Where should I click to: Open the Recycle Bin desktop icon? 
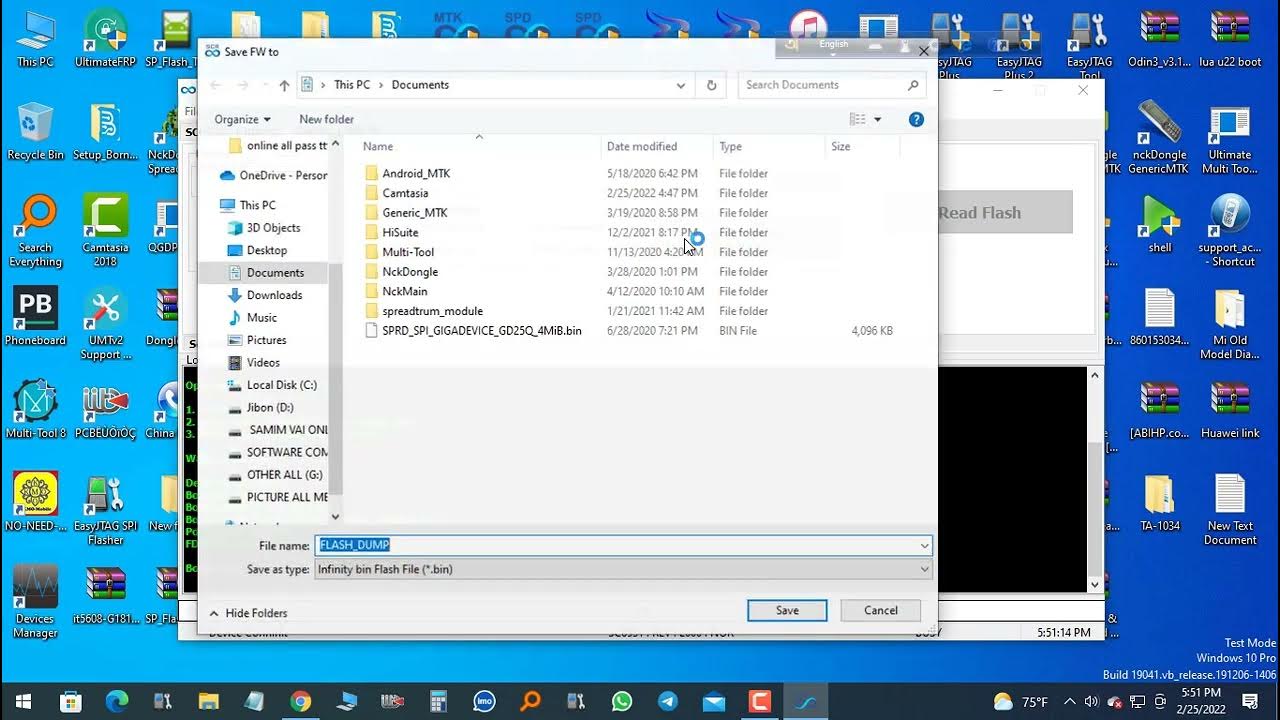pos(35,130)
